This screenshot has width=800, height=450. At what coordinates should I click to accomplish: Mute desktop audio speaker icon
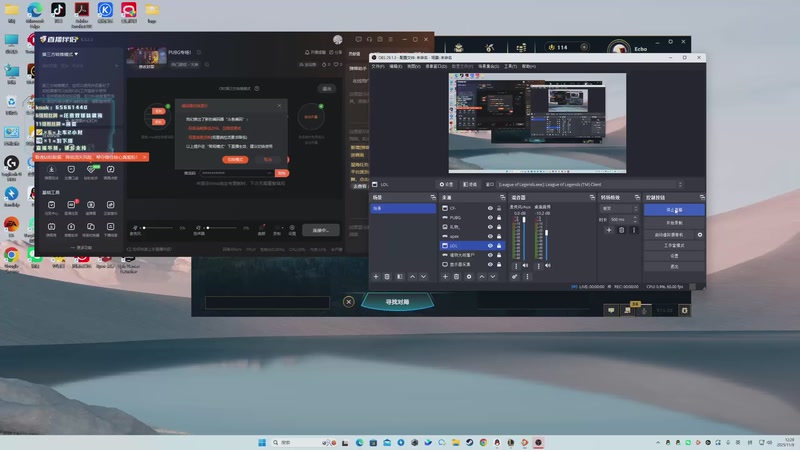(547, 265)
